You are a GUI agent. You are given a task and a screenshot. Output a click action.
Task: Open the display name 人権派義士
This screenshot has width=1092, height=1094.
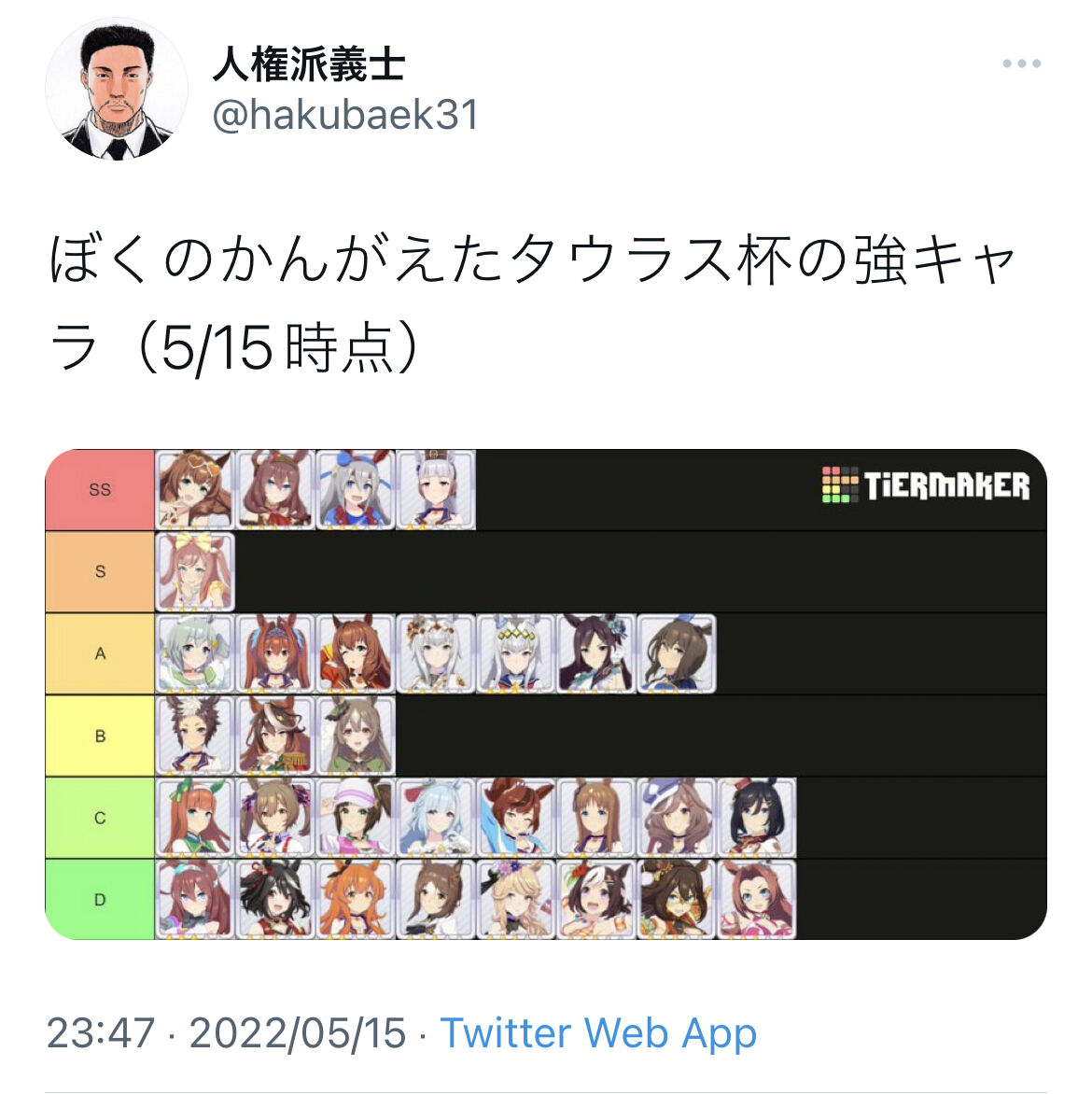(x=308, y=64)
